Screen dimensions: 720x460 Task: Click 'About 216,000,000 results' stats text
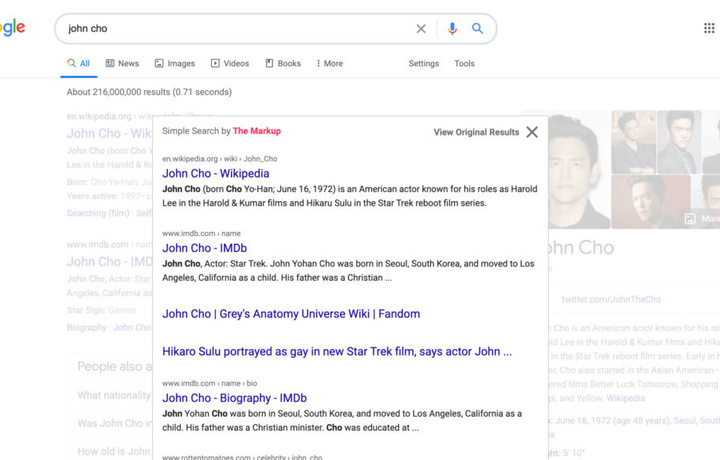pyautogui.click(x=149, y=92)
